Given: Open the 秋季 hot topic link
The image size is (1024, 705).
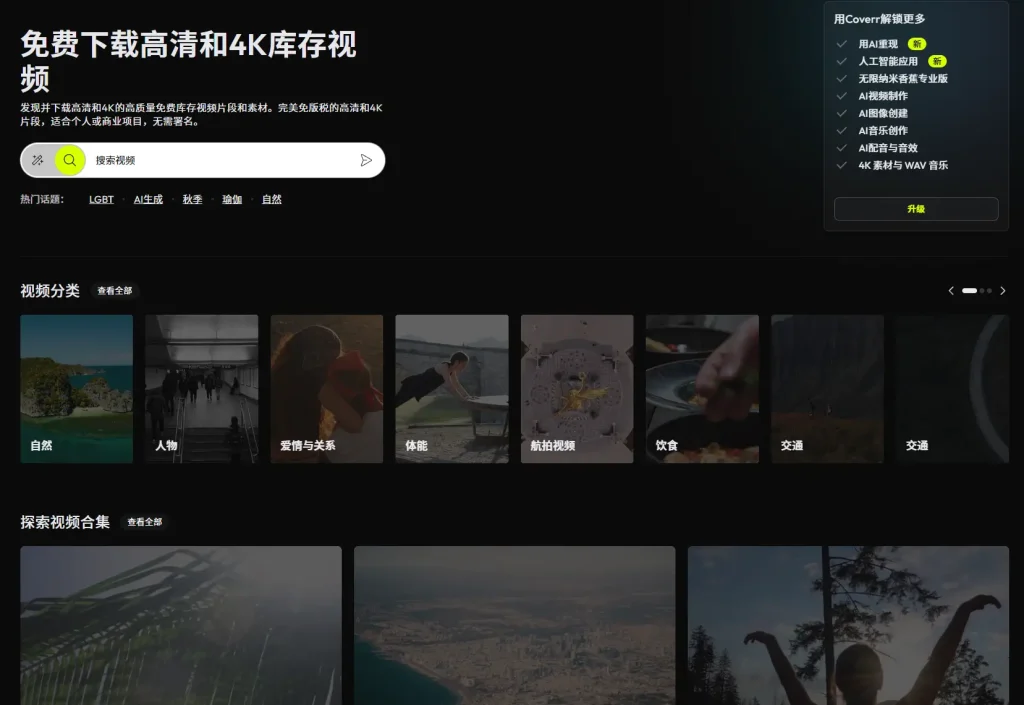Looking at the screenshot, I should (192, 199).
